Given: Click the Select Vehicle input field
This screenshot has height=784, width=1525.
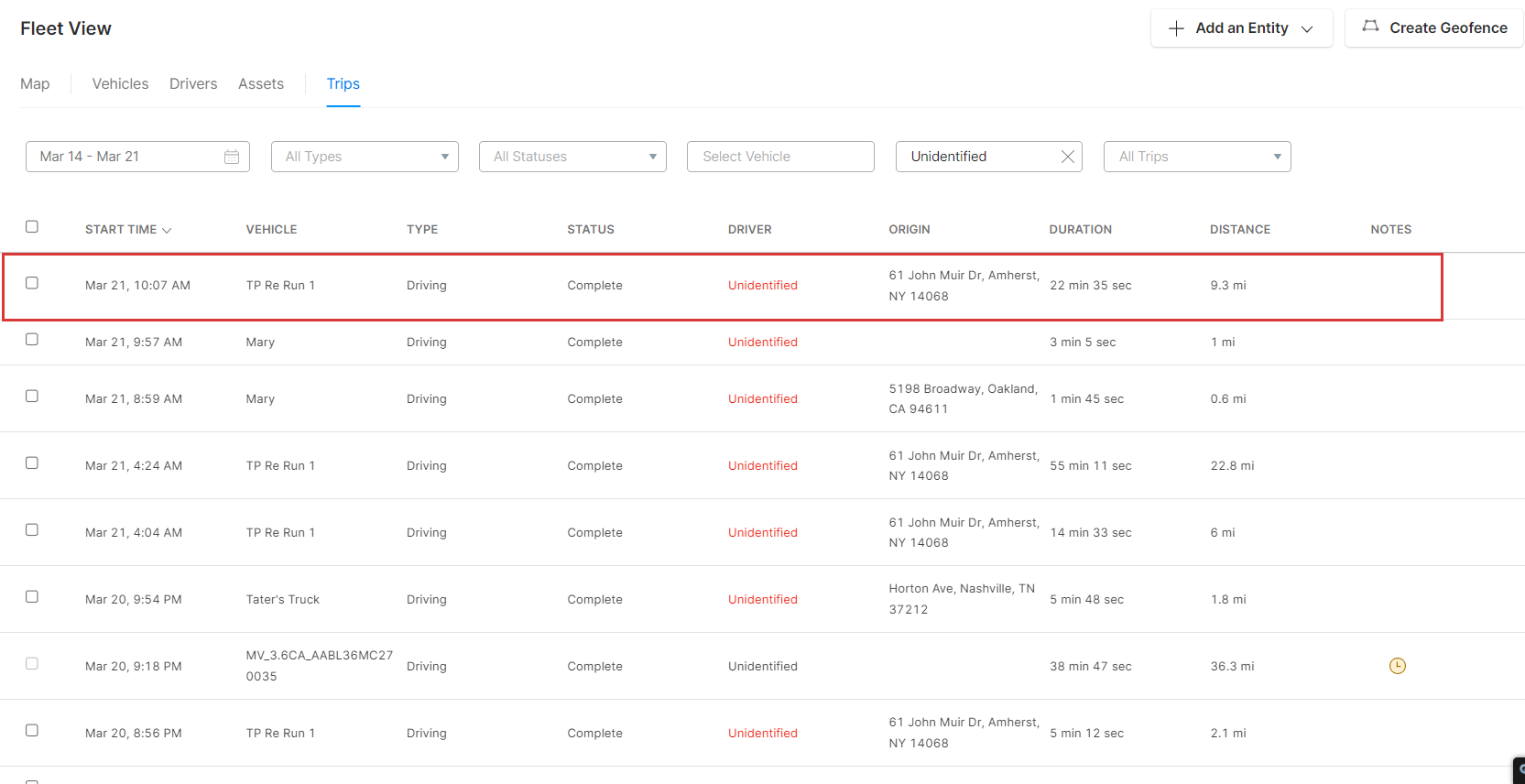Looking at the screenshot, I should [x=780, y=157].
